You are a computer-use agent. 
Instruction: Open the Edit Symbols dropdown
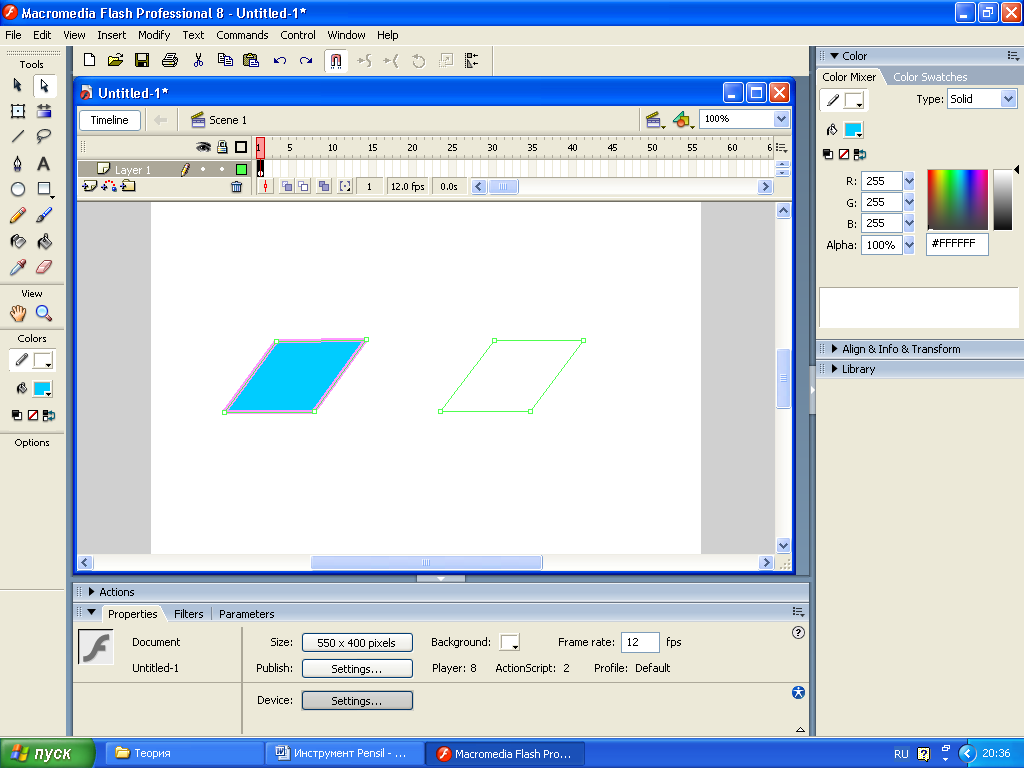pos(683,120)
